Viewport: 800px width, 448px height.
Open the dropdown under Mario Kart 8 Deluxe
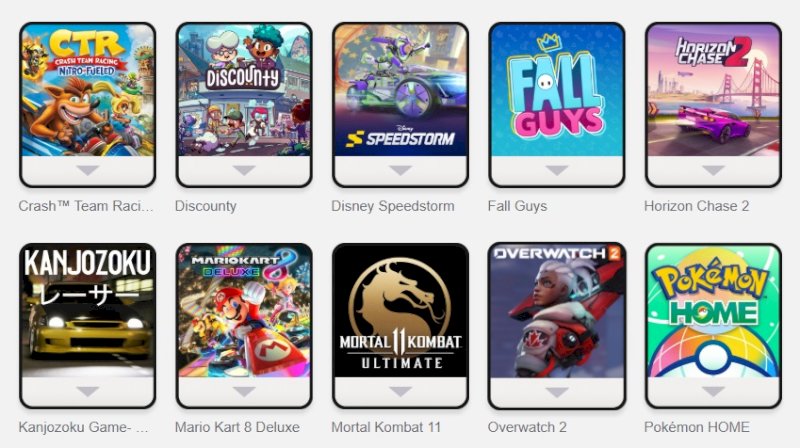pos(244,391)
